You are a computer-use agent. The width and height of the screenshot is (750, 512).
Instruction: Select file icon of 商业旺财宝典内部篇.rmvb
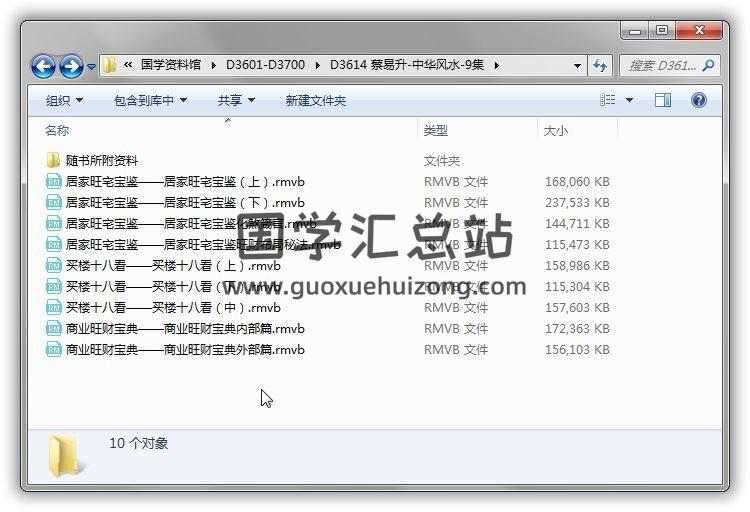(54, 329)
